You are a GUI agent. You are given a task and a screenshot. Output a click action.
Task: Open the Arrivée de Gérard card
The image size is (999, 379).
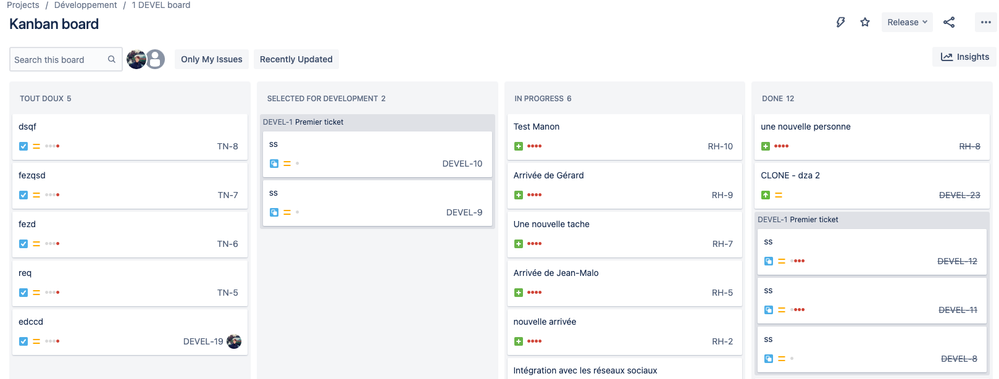(x=624, y=185)
